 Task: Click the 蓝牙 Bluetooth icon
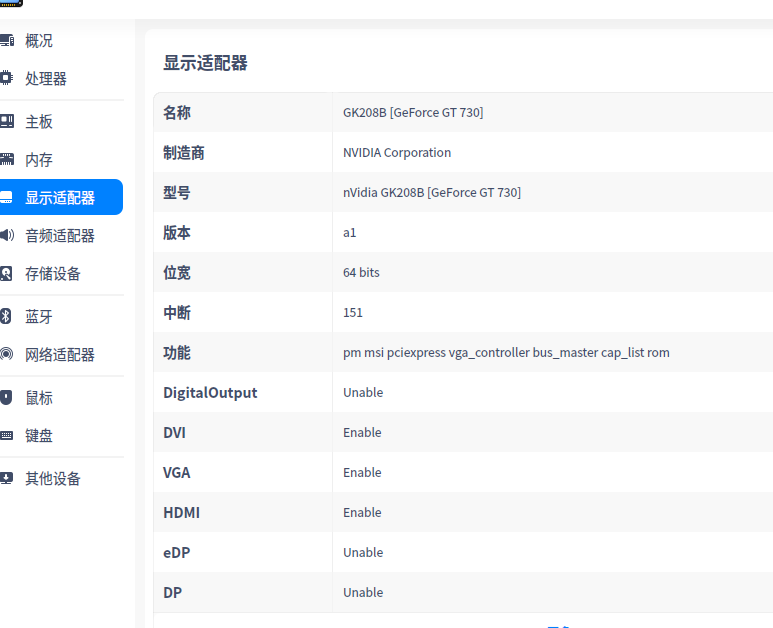[x=5, y=316]
